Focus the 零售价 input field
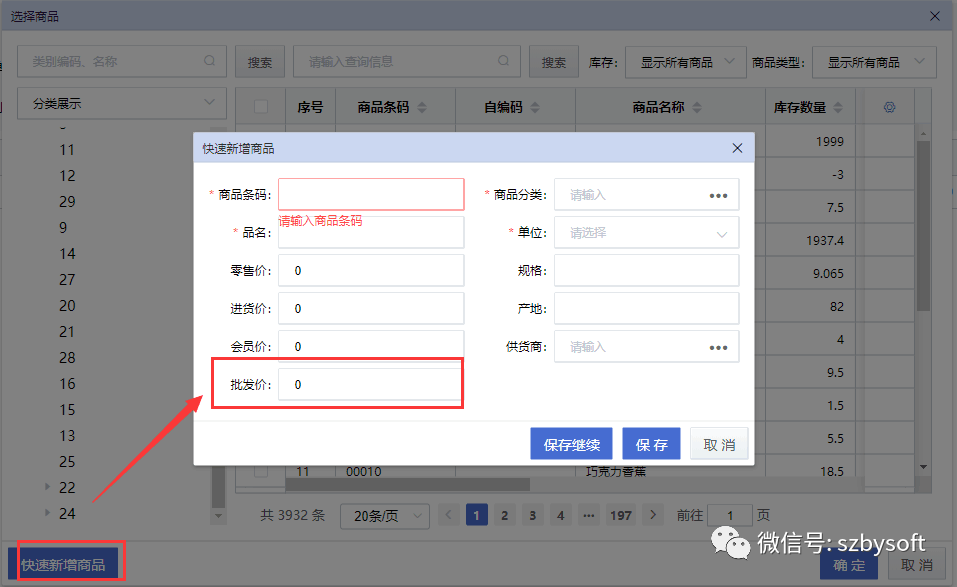The width and height of the screenshot is (957, 587). (x=371, y=270)
